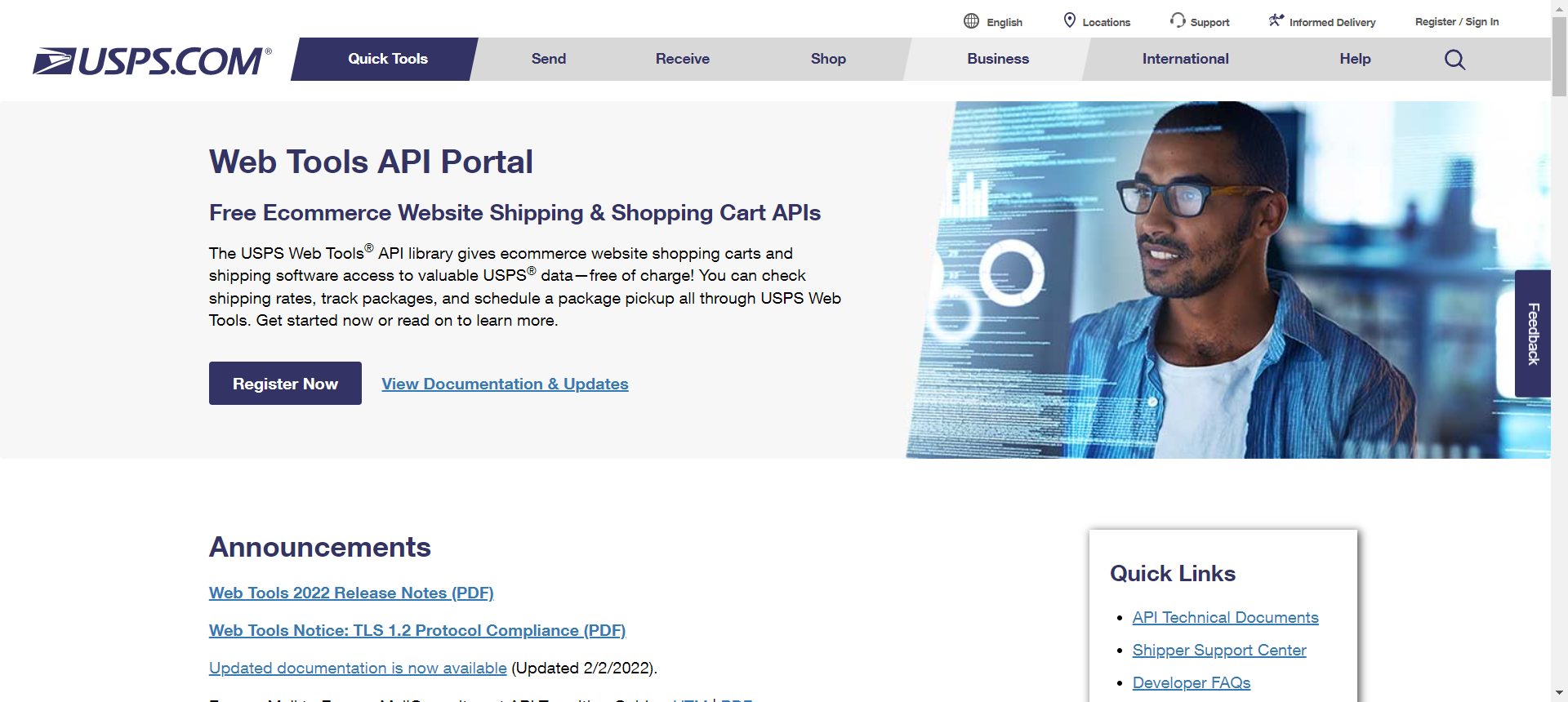Open Shipper Support Center quick link
The width and height of the screenshot is (1568, 702).
pos(1219,650)
